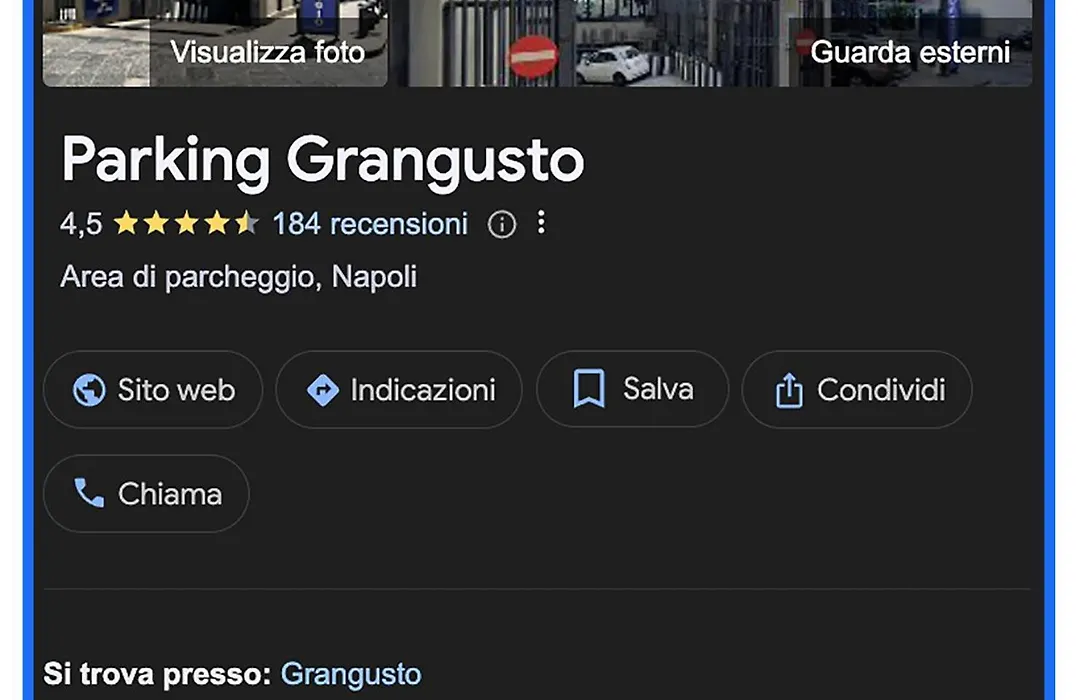Click the globe icon on Sito web
This screenshot has height=700, width=1080.
[90, 390]
